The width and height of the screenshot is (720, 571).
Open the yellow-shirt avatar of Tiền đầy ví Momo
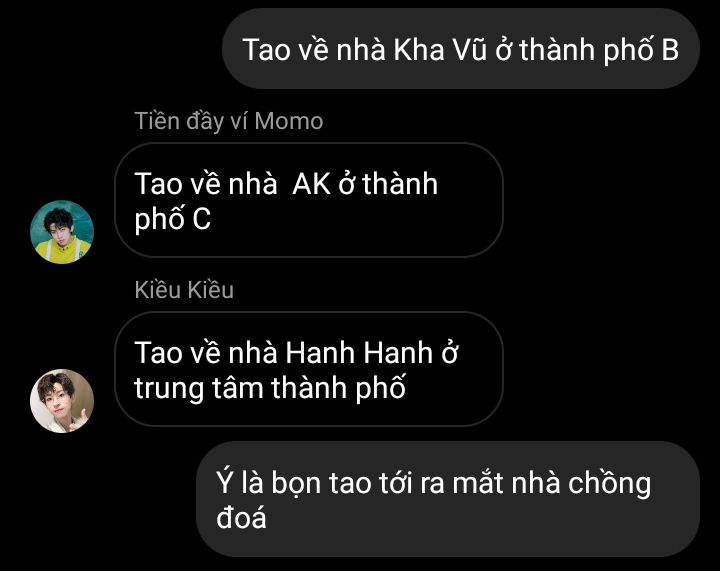[62, 232]
